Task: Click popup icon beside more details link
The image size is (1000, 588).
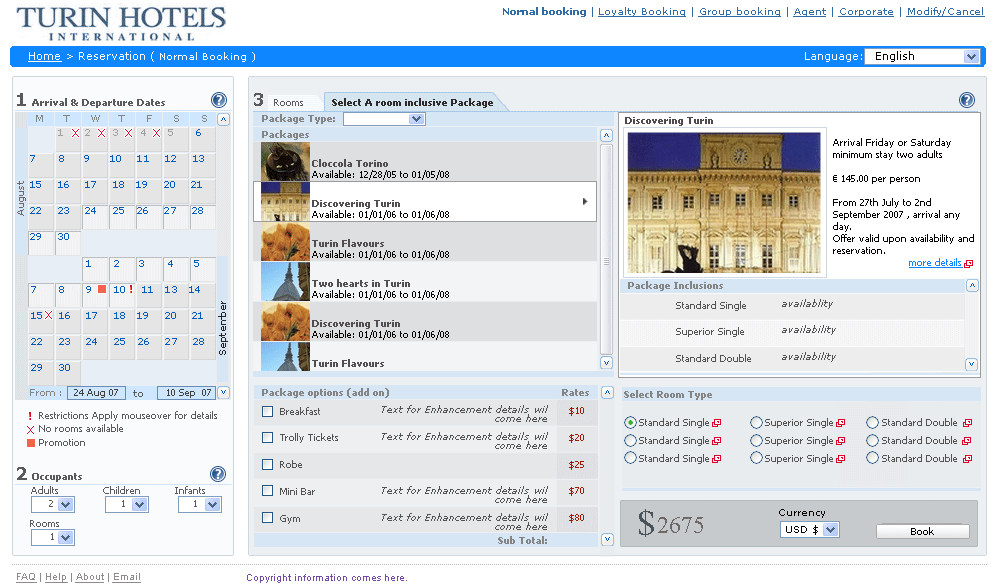Action: click(968, 264)
